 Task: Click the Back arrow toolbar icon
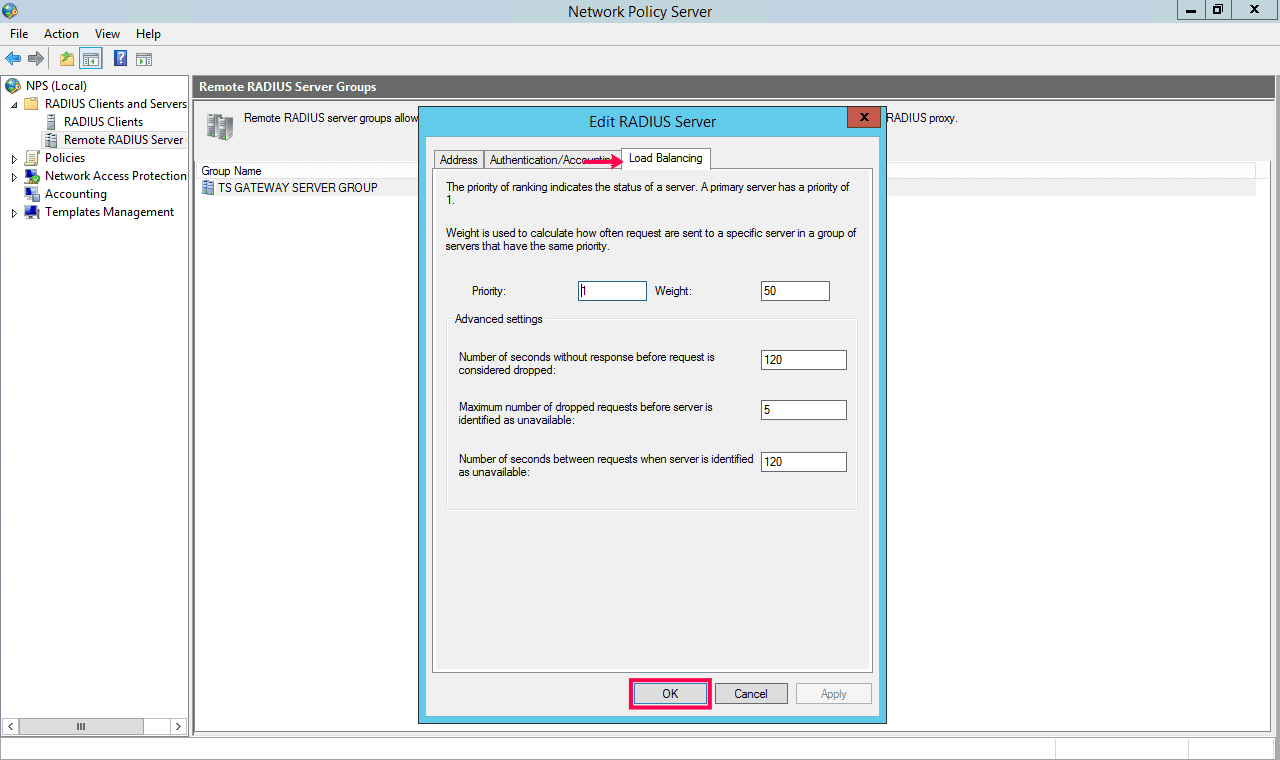pos(13,59)
